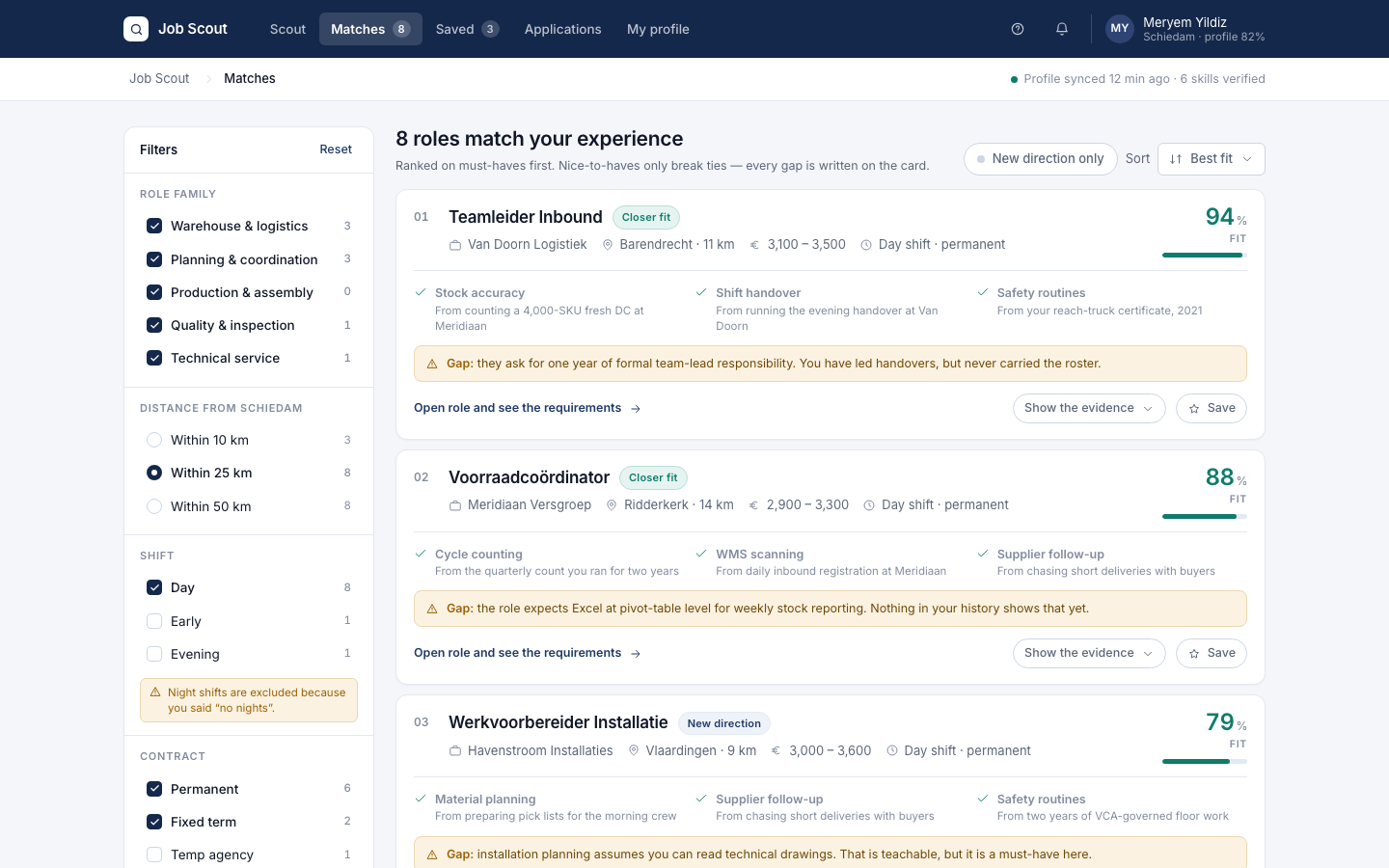The width and height of the screenshot is (1389, 868).
Task: Click the checkmark icon beside Stock accuracy
Action: (421, 292)
